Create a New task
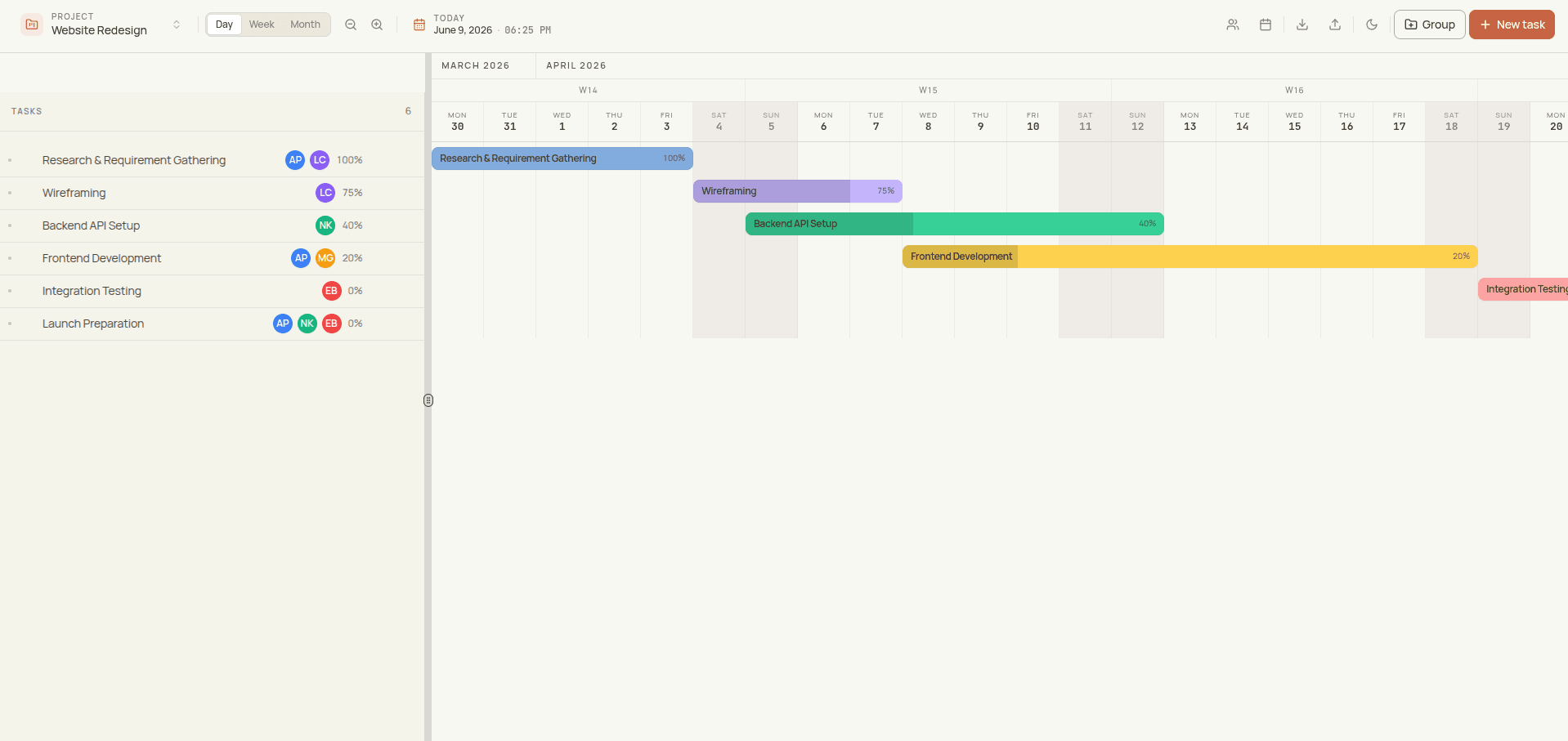 [1512, 25]
